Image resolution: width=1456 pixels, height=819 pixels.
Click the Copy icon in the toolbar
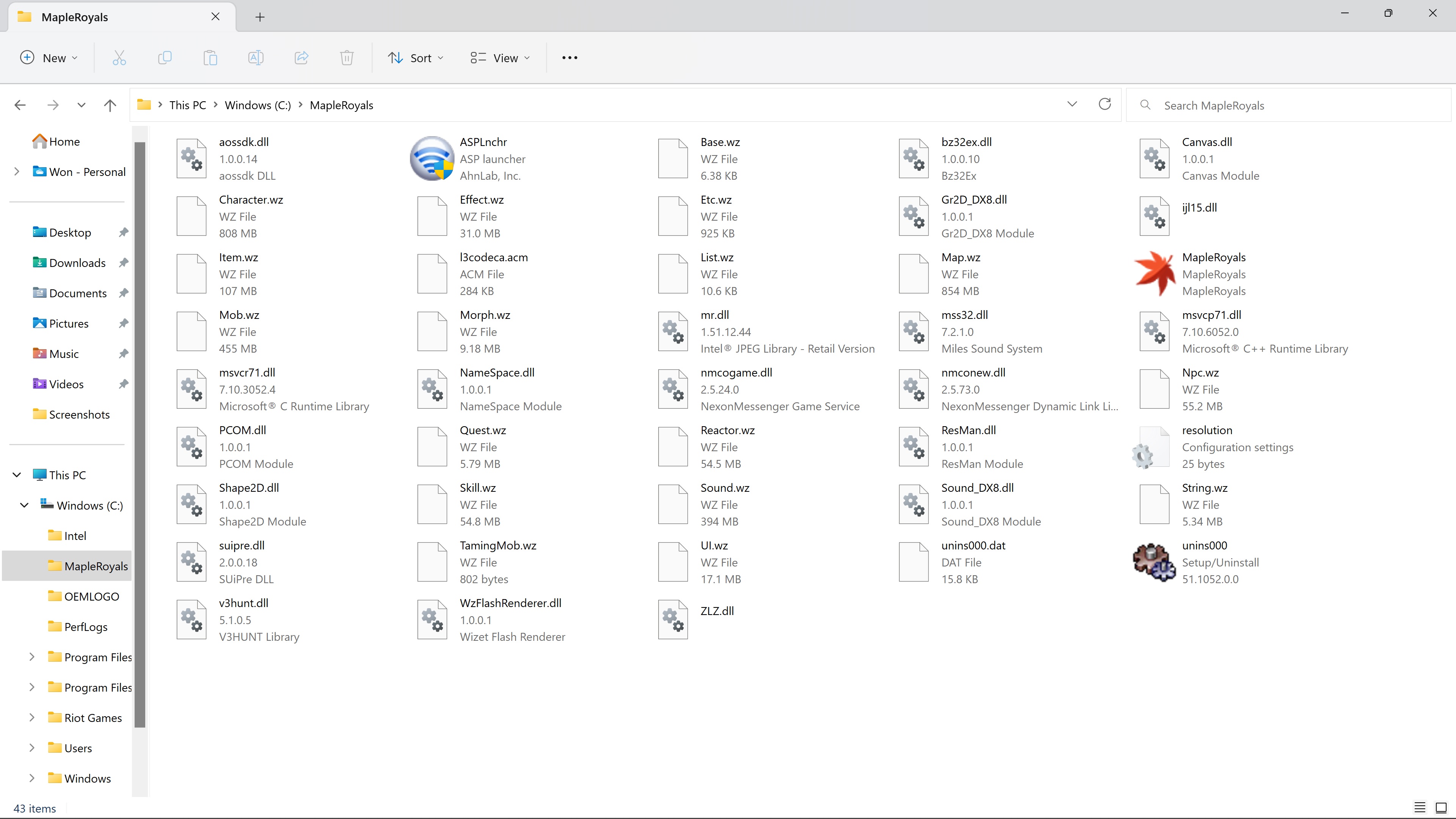tap(165, 57)
